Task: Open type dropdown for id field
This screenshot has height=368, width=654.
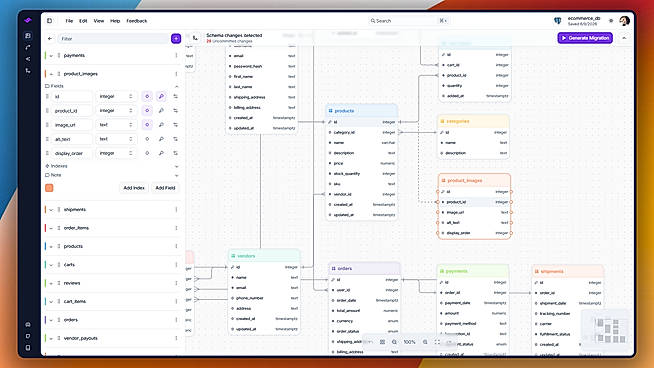Action: tap(116, 96)
